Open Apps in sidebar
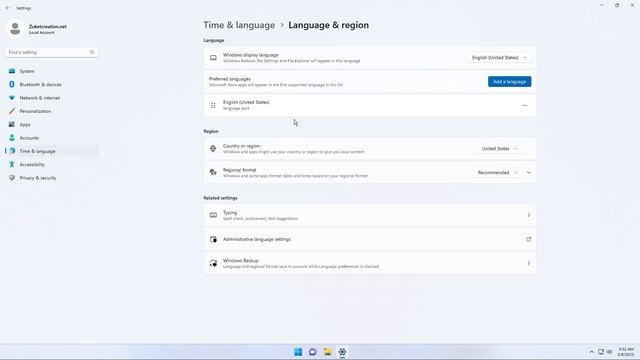This screenshot has height=360, width=640. click(x=51, y=124)
